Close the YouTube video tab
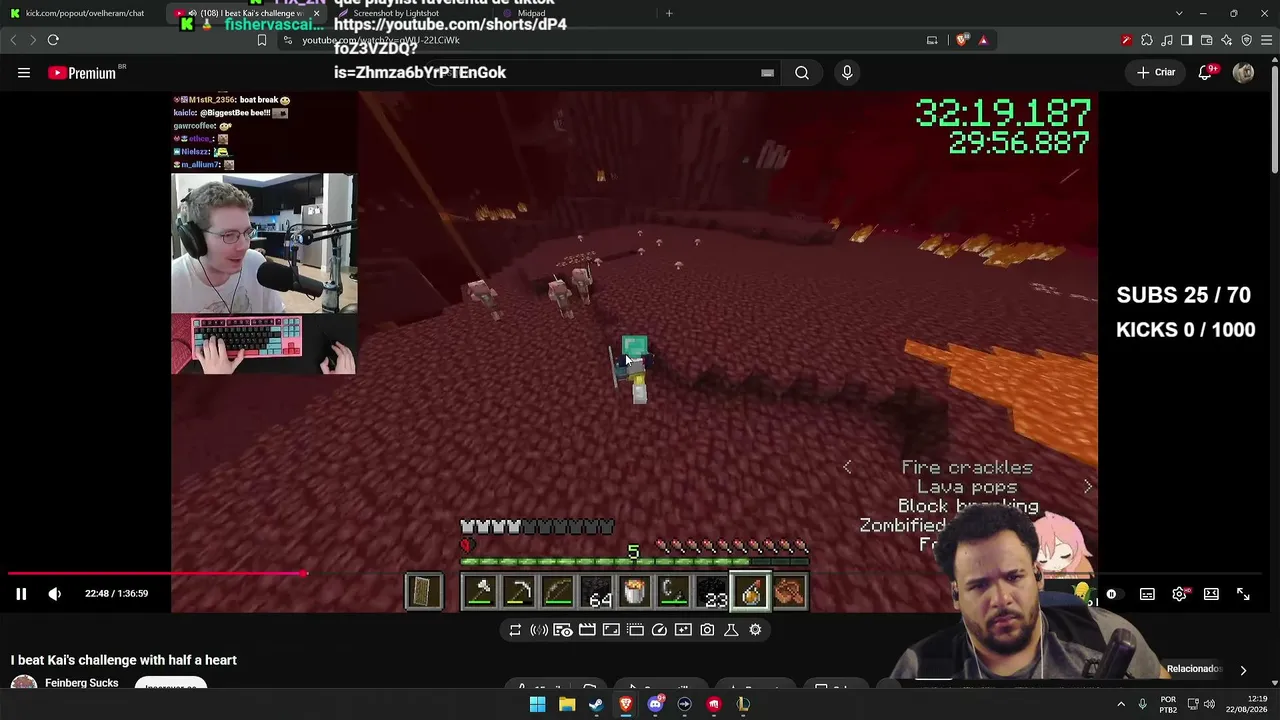 click(316, 13)
